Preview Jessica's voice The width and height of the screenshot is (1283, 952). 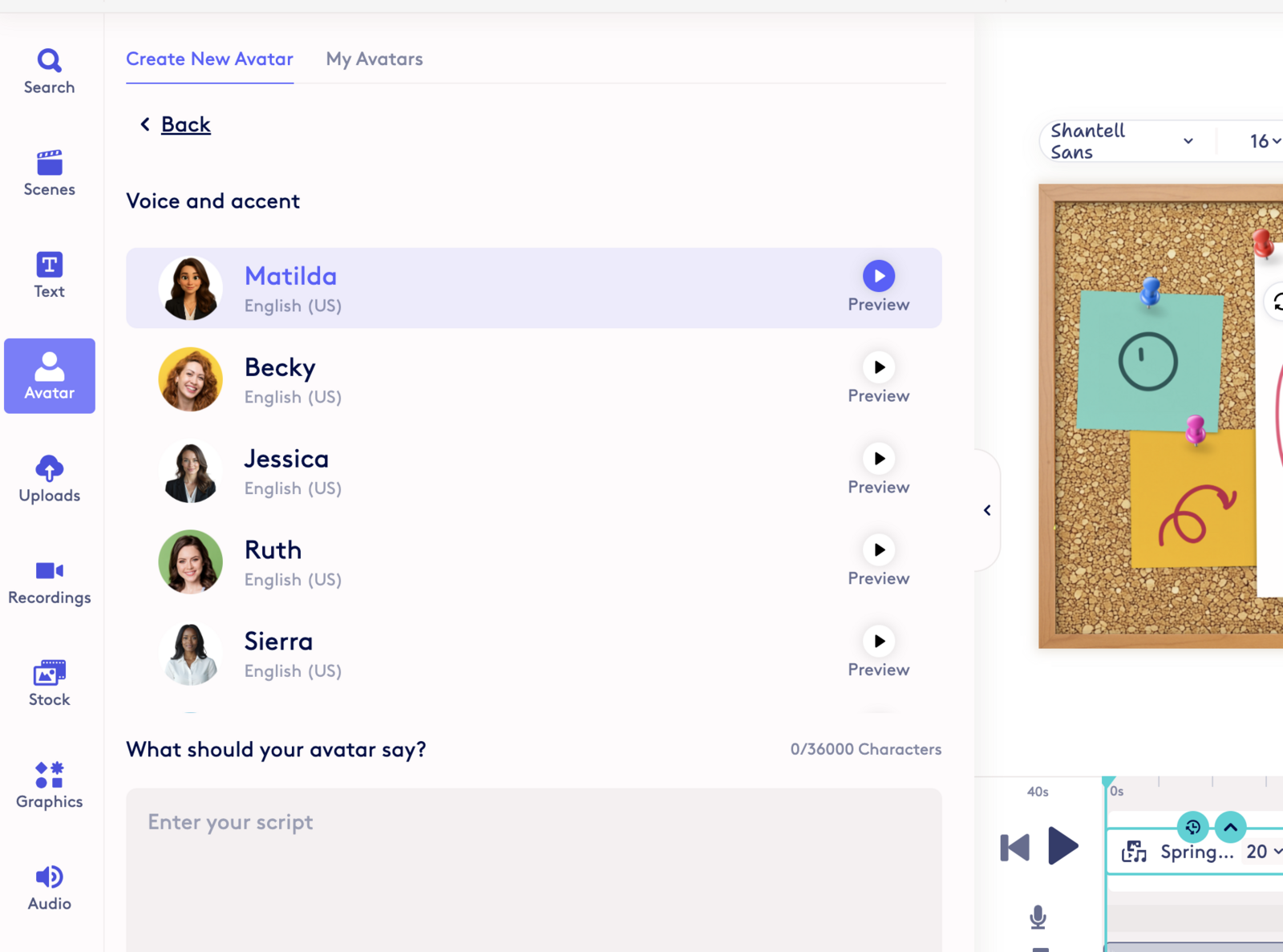click(x=879, y=459)
